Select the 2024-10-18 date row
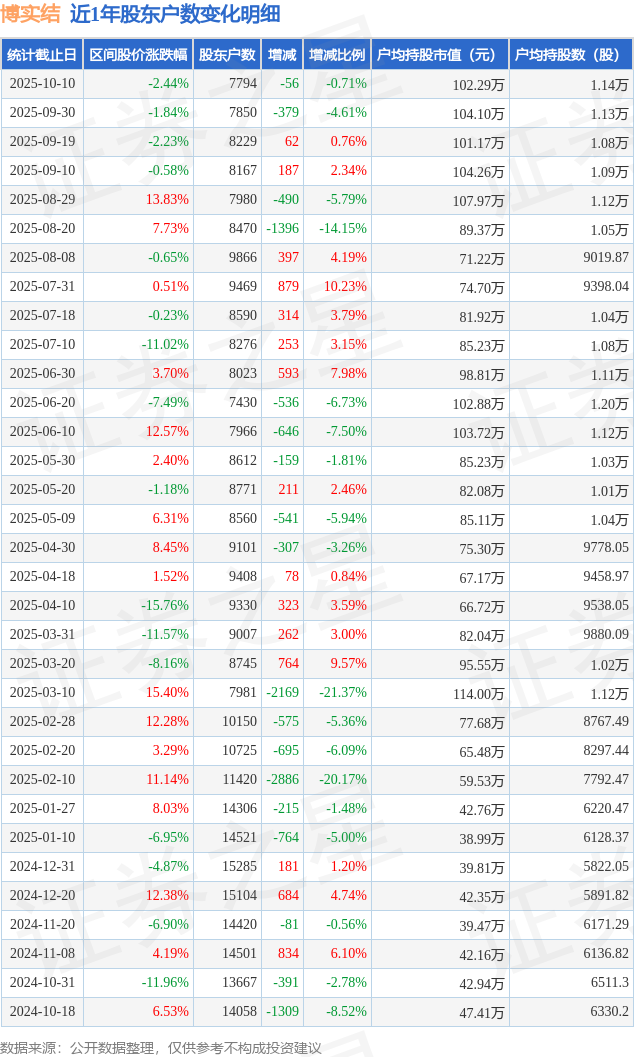Screen dimensions: 634x1057 pos(42,1012)
